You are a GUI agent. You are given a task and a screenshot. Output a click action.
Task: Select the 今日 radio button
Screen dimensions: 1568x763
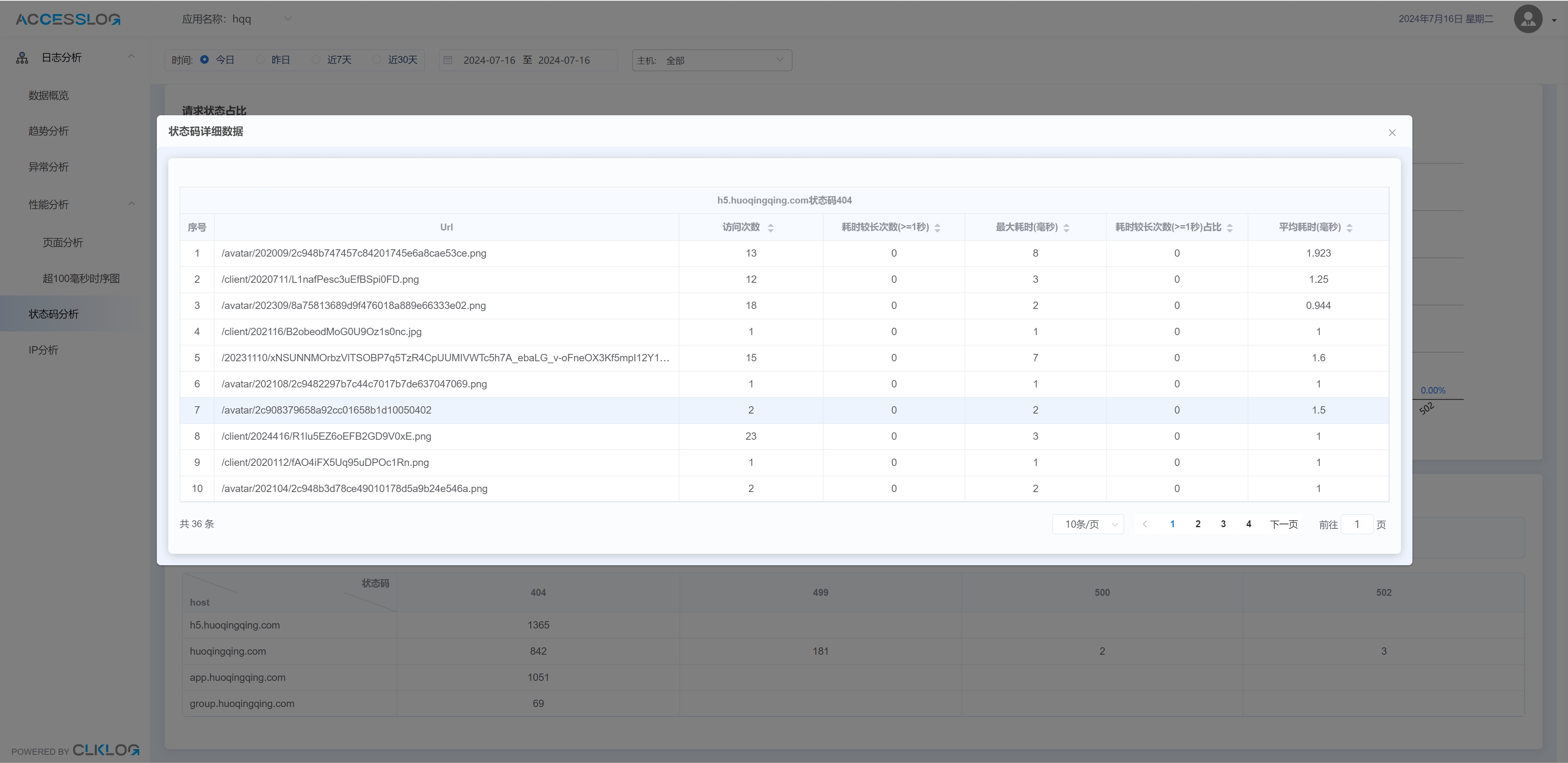point(205,60)
